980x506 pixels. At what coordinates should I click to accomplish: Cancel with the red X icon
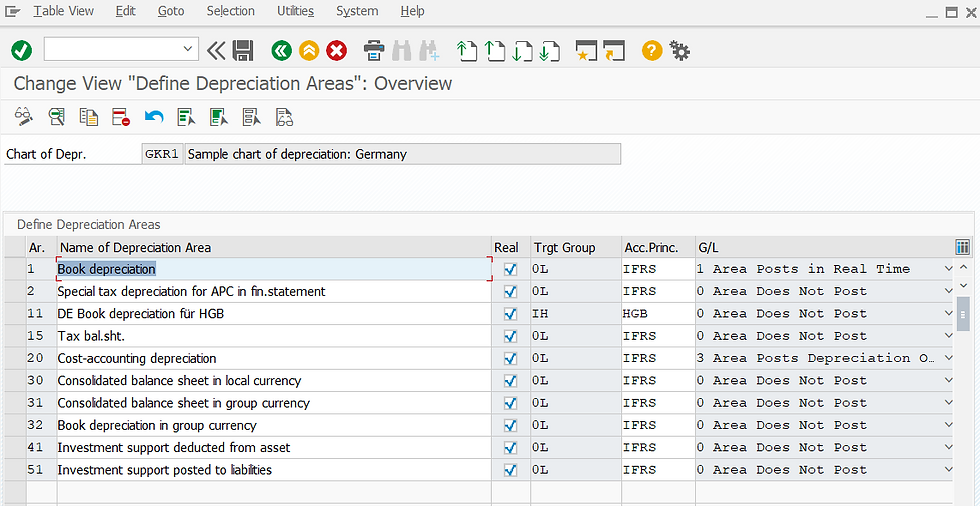pos(336,50)
